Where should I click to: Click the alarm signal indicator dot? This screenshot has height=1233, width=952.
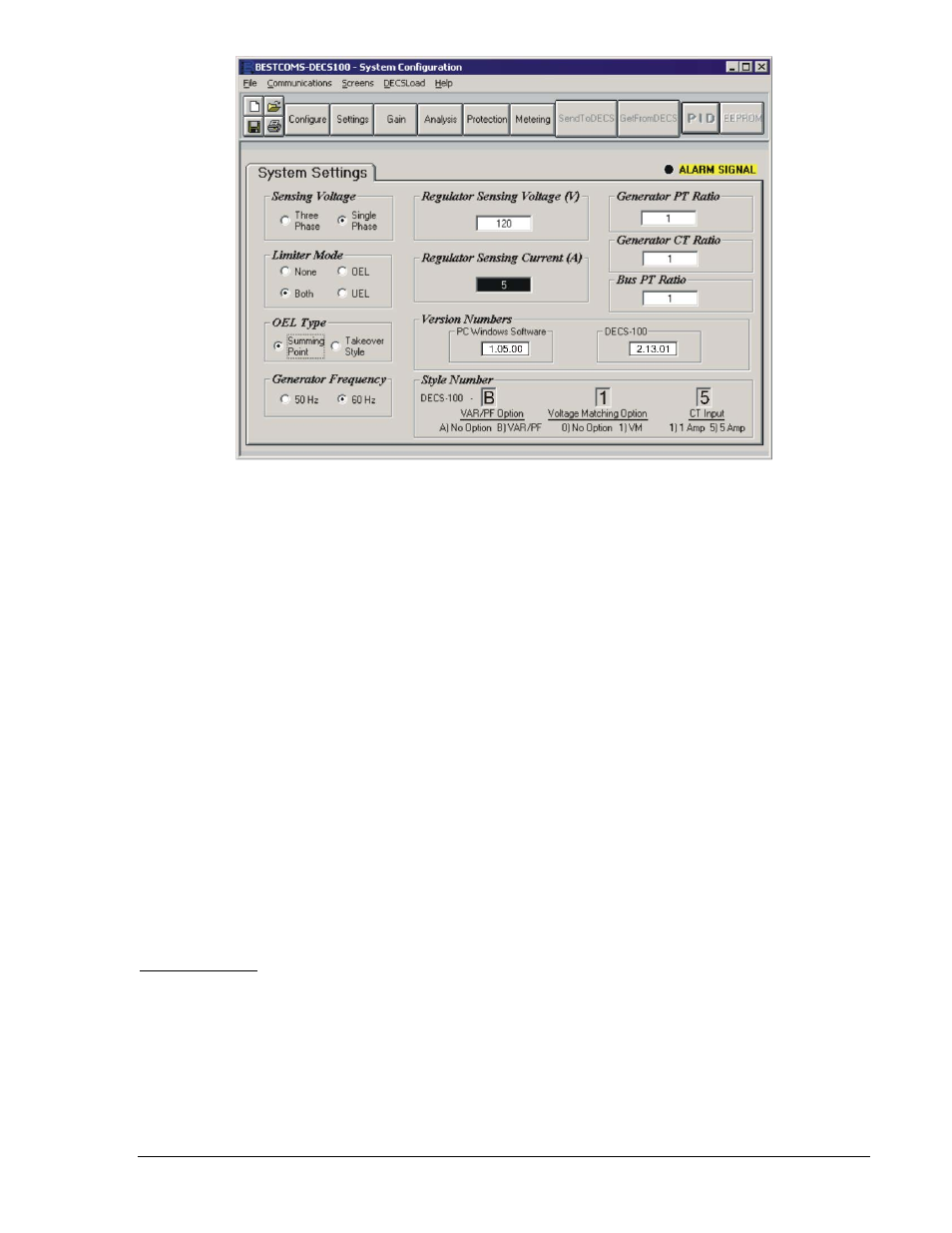669,170
